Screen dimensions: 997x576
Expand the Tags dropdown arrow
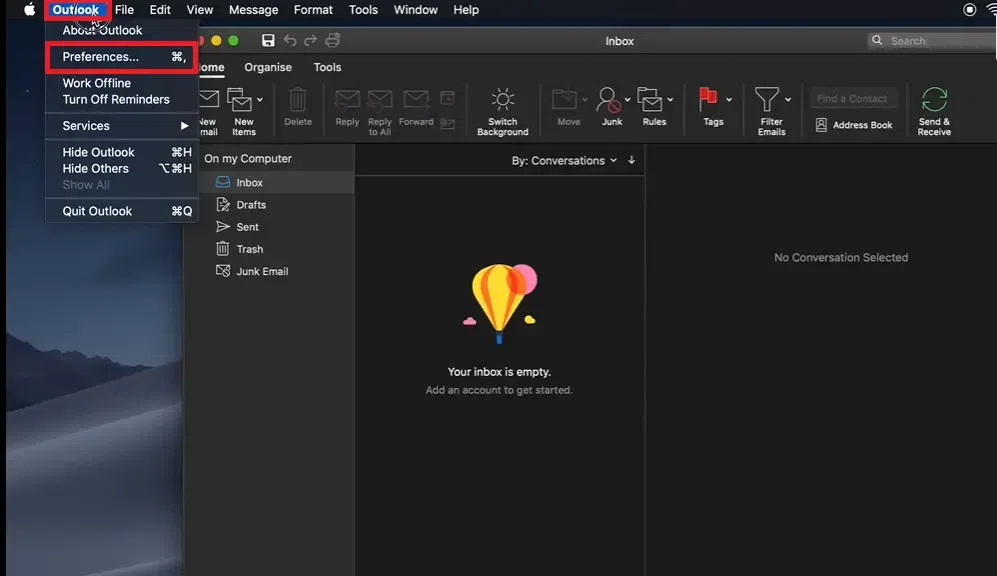click(729, 100)
